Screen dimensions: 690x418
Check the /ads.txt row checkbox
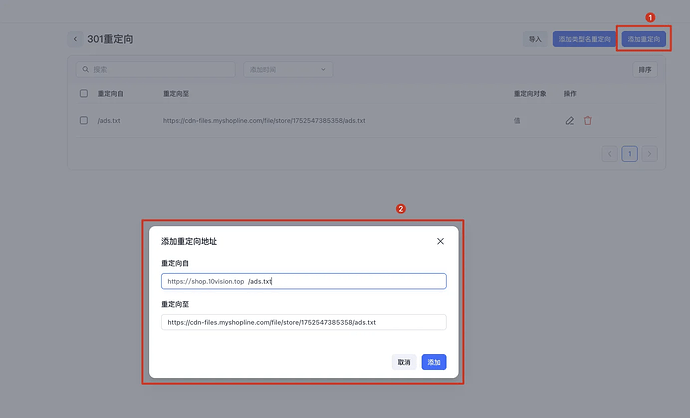[x=84, y=121]
